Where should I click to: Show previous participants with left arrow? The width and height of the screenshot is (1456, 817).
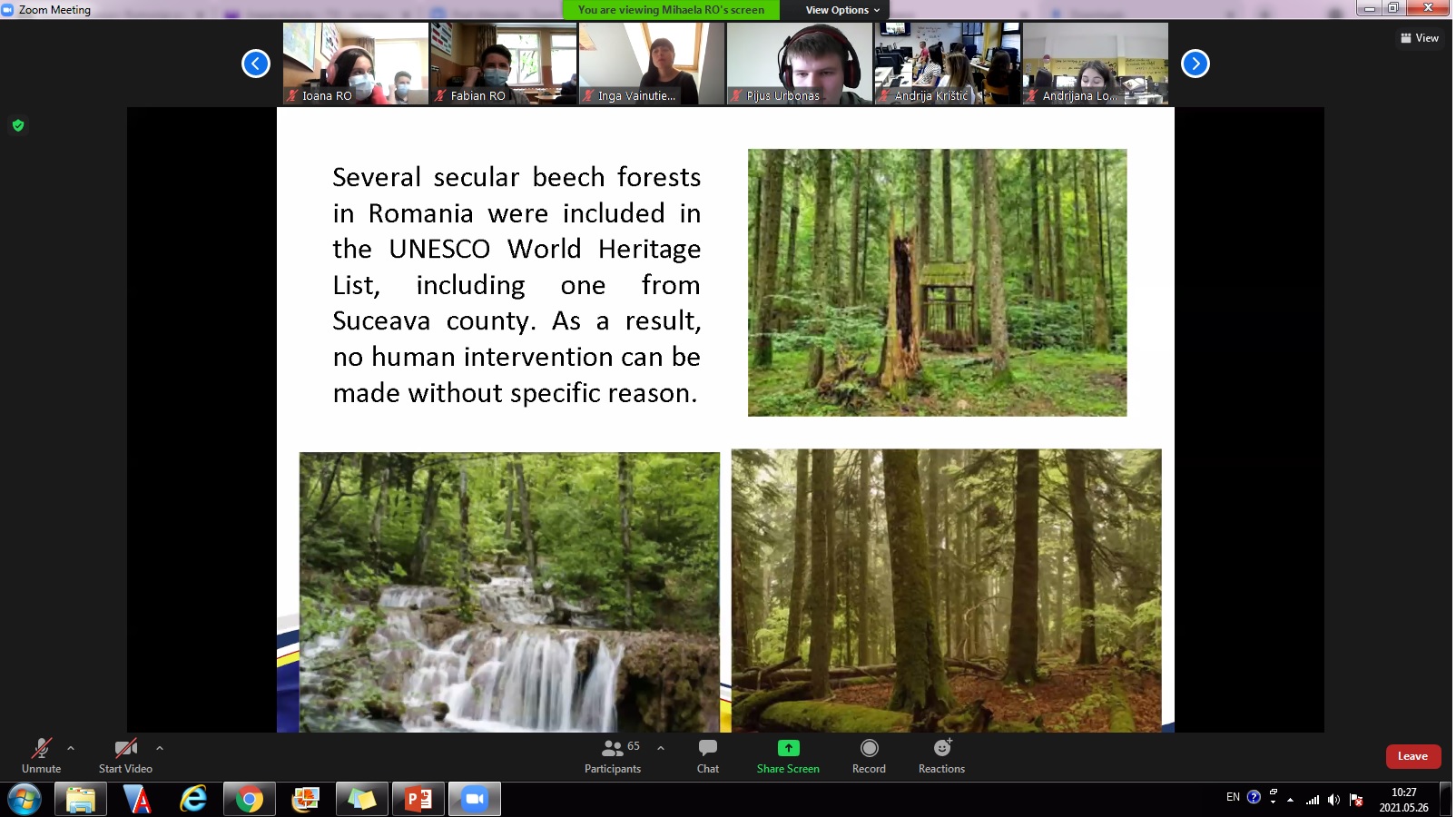coord(256,64)
